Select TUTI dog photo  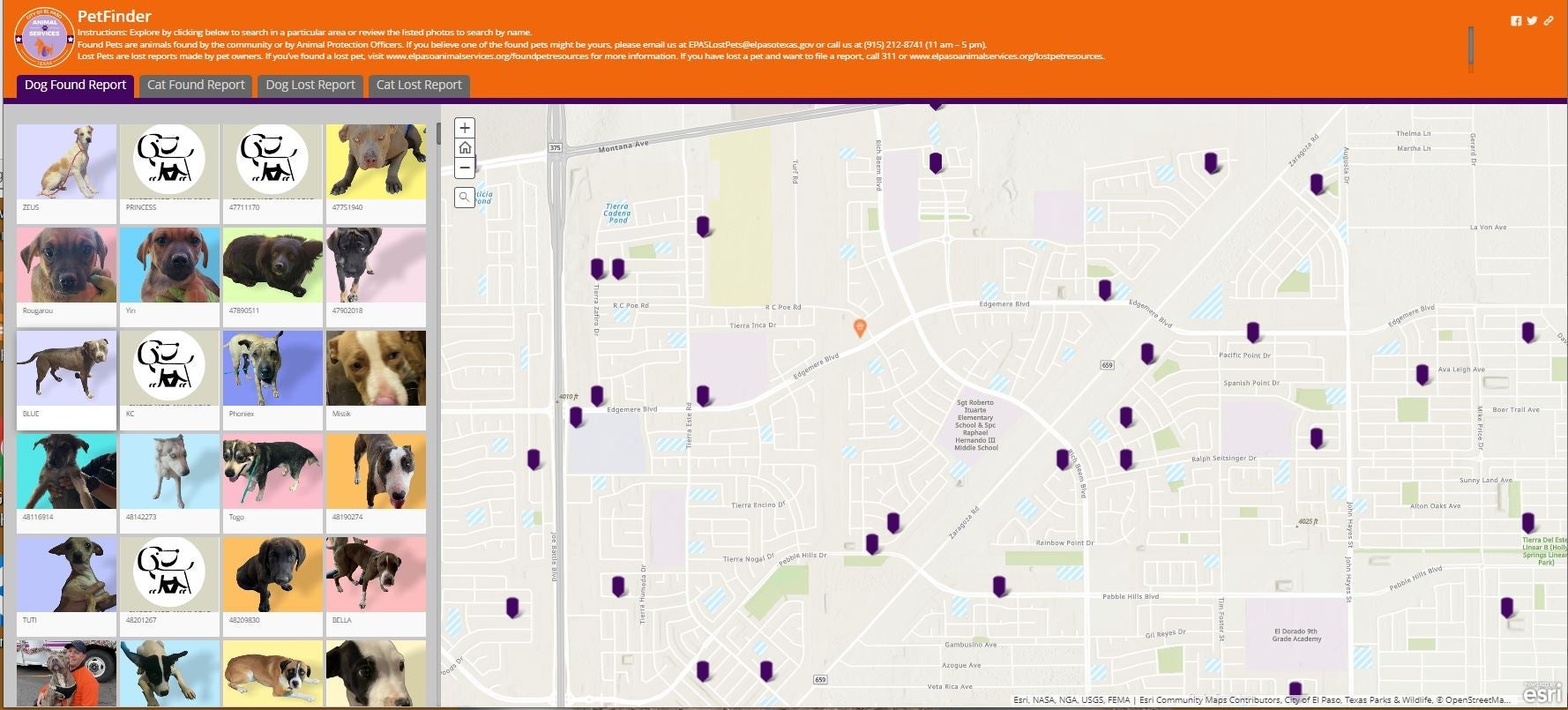(66, 574)
